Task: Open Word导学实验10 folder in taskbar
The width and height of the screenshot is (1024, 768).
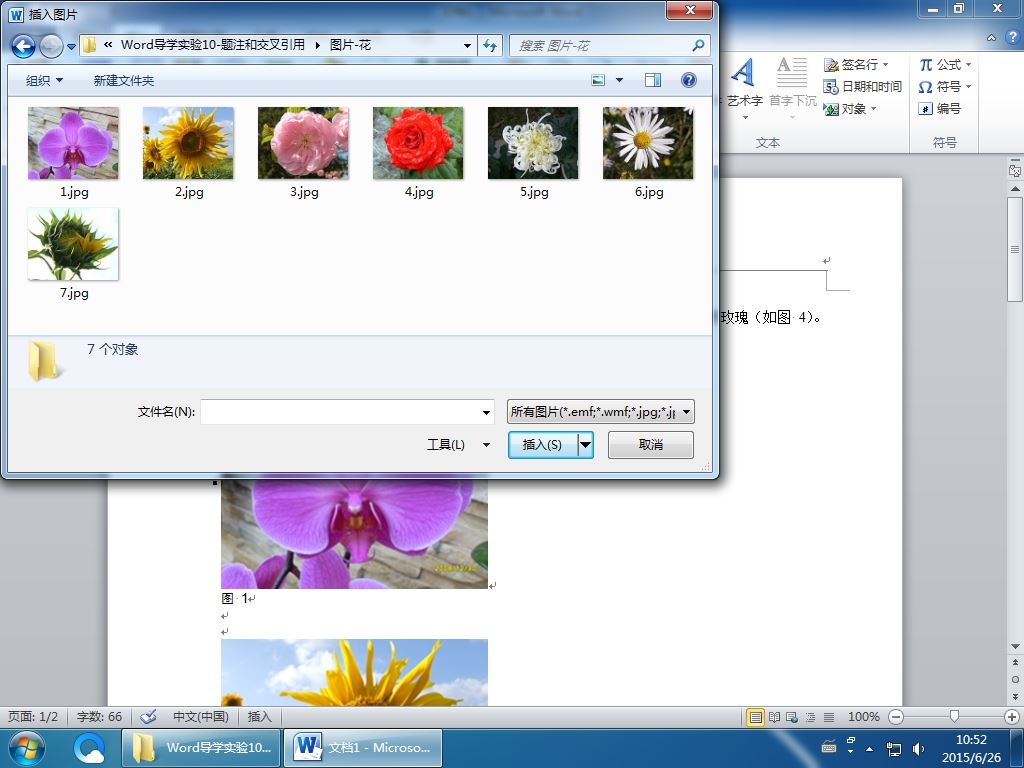Action: (201, 748)
